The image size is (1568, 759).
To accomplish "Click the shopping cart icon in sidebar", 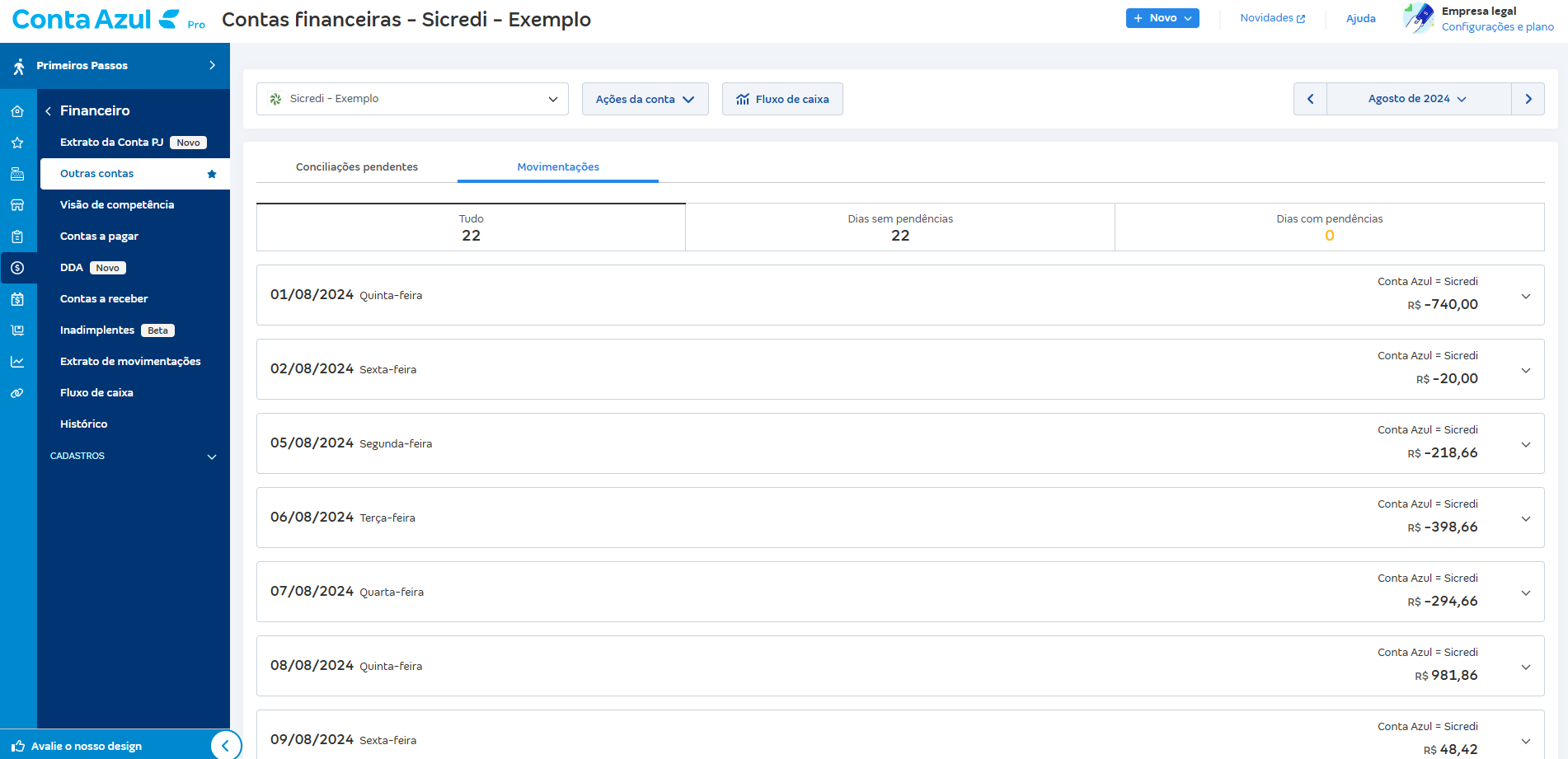I will [17, 330].
